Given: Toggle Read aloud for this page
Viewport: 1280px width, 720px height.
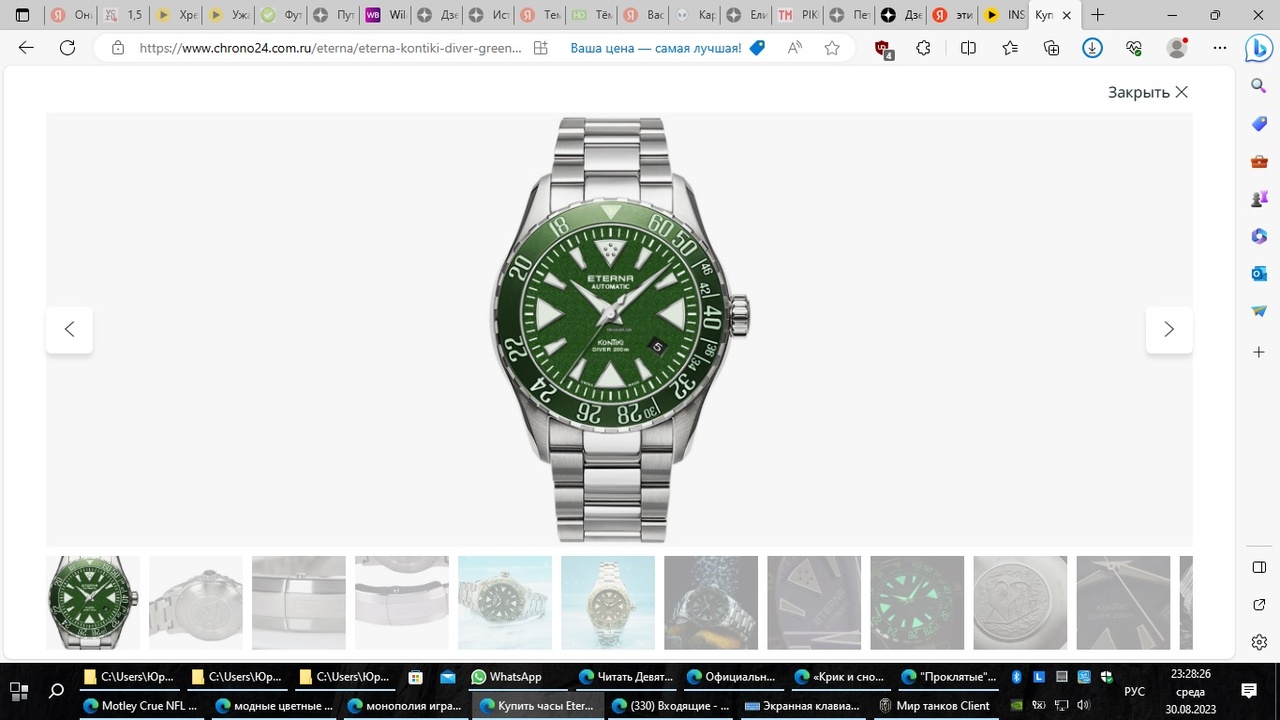Looking at the screenshot, I should point(795,48).
